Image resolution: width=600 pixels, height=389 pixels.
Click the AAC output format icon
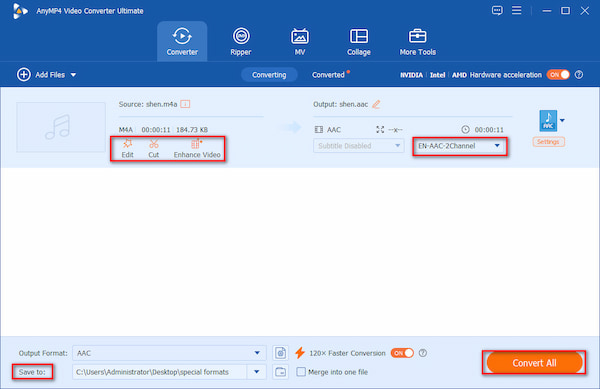coord(548,120)
